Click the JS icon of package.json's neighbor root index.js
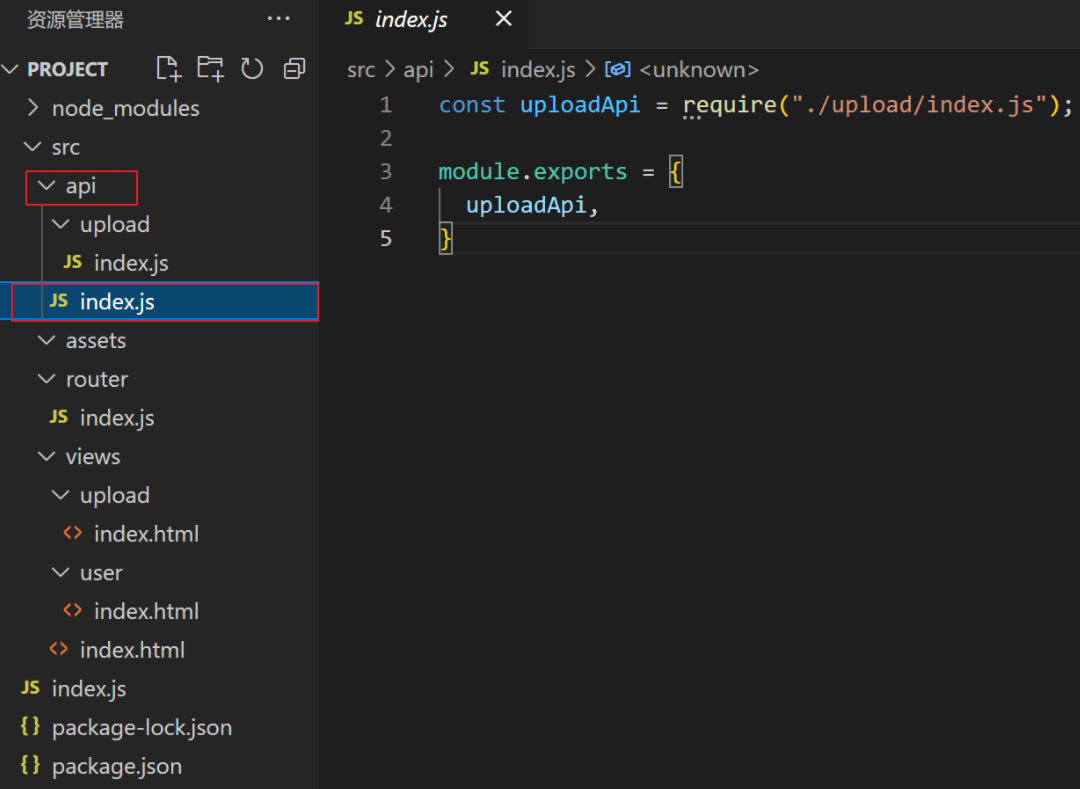This screenshot has width=1080, height=789. coord(30,688)
